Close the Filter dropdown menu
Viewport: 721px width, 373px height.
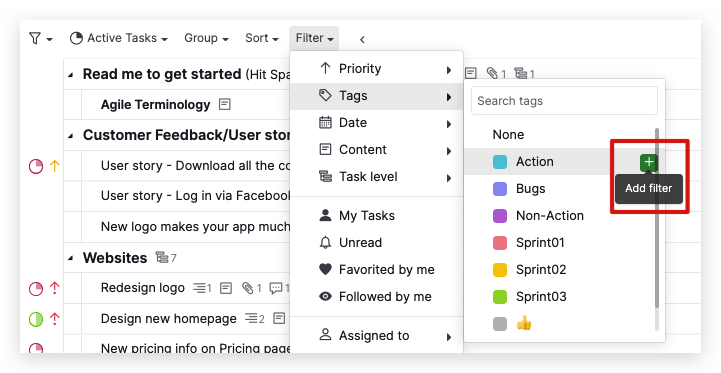(x=314, y=38)
